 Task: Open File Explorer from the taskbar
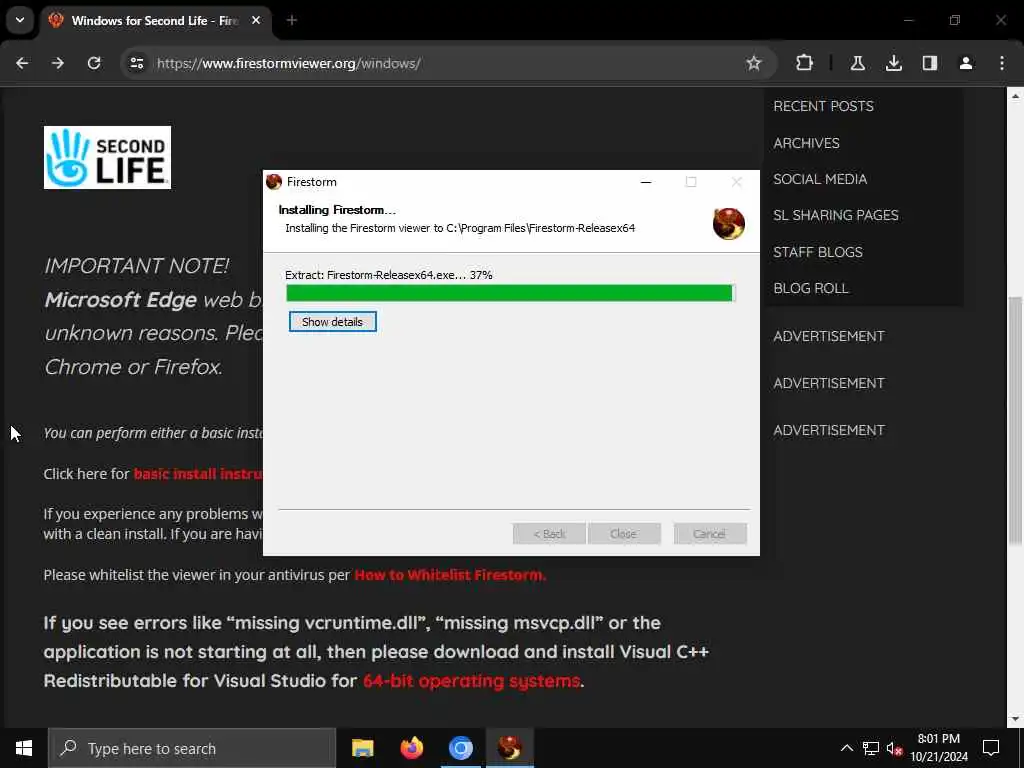(x=362, y=748)
